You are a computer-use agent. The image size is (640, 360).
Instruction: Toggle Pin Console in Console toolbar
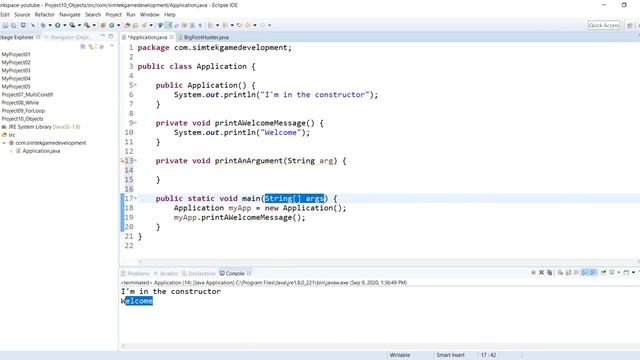[604, 272]
